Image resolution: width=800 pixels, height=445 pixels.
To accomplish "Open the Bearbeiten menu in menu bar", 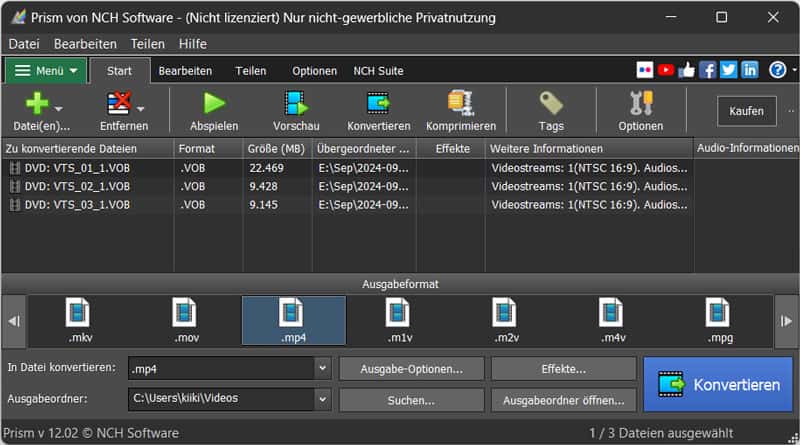I will 85,44.
